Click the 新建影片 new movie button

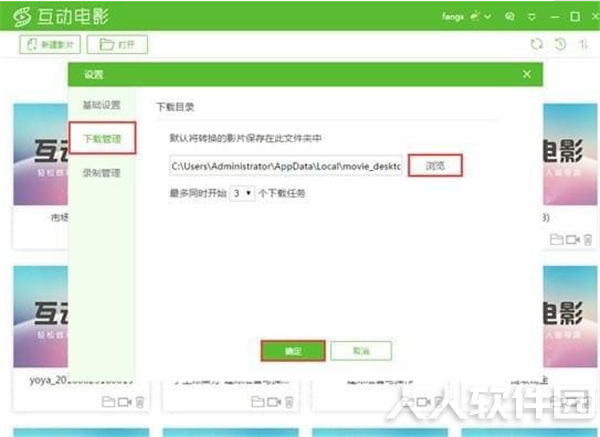(x=50, y=44)
